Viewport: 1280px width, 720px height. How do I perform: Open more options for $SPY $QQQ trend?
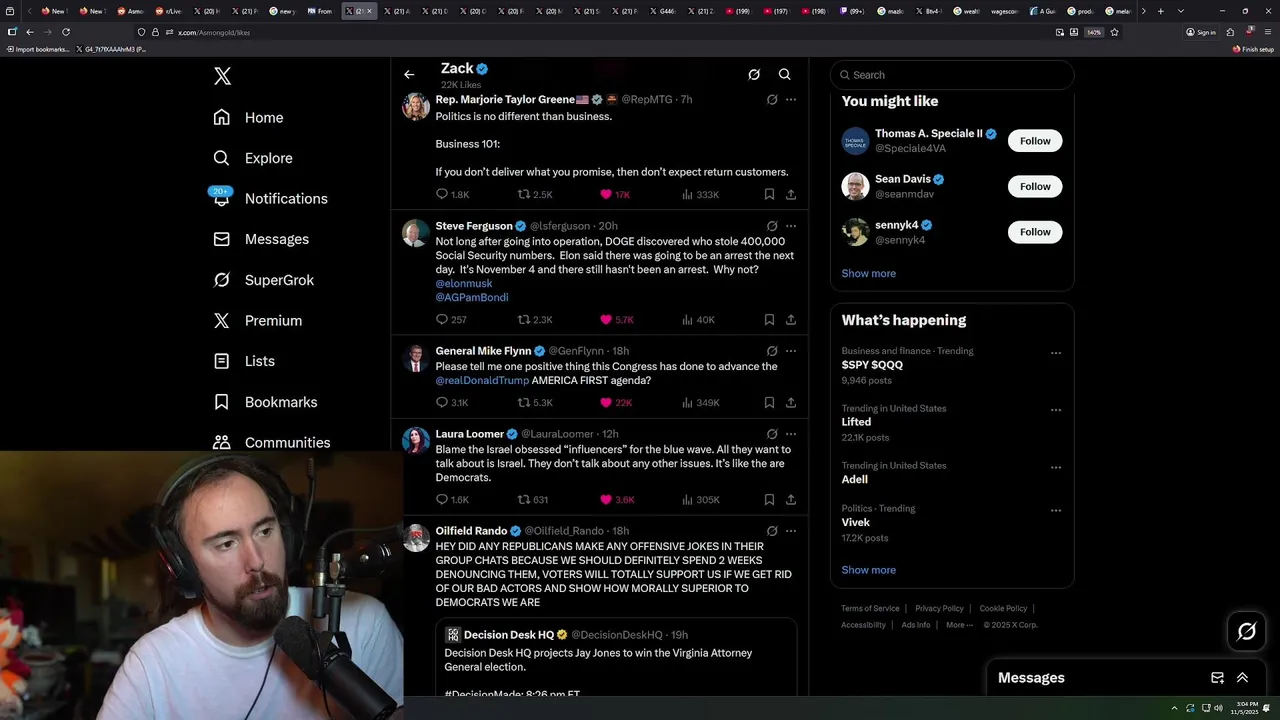[x=1055, y=353]
